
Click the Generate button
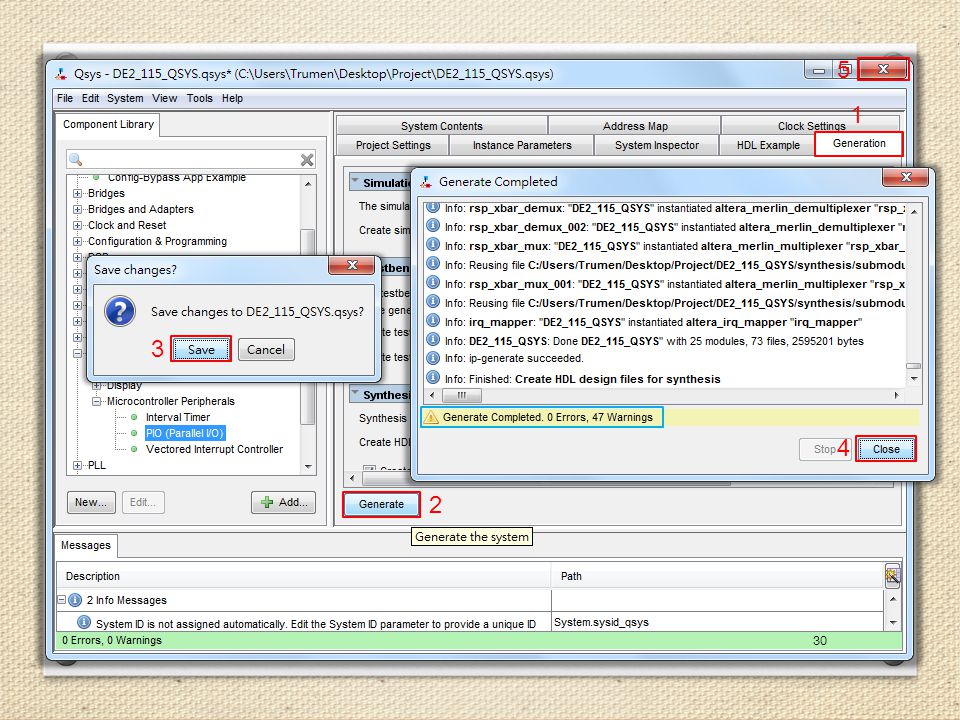pyautogui.click(x=381, y=504)
